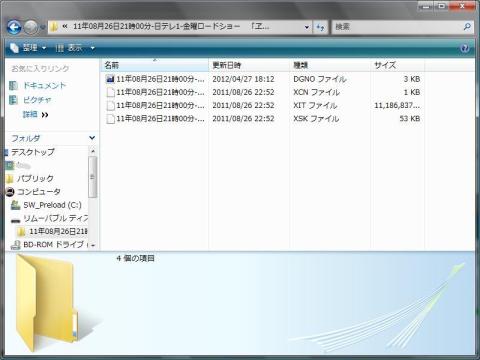Image resolution: width=480 pixels, height=360 pixels.
Task: Select BD-ROM ドライブ in tree
Action: (53, 245)
